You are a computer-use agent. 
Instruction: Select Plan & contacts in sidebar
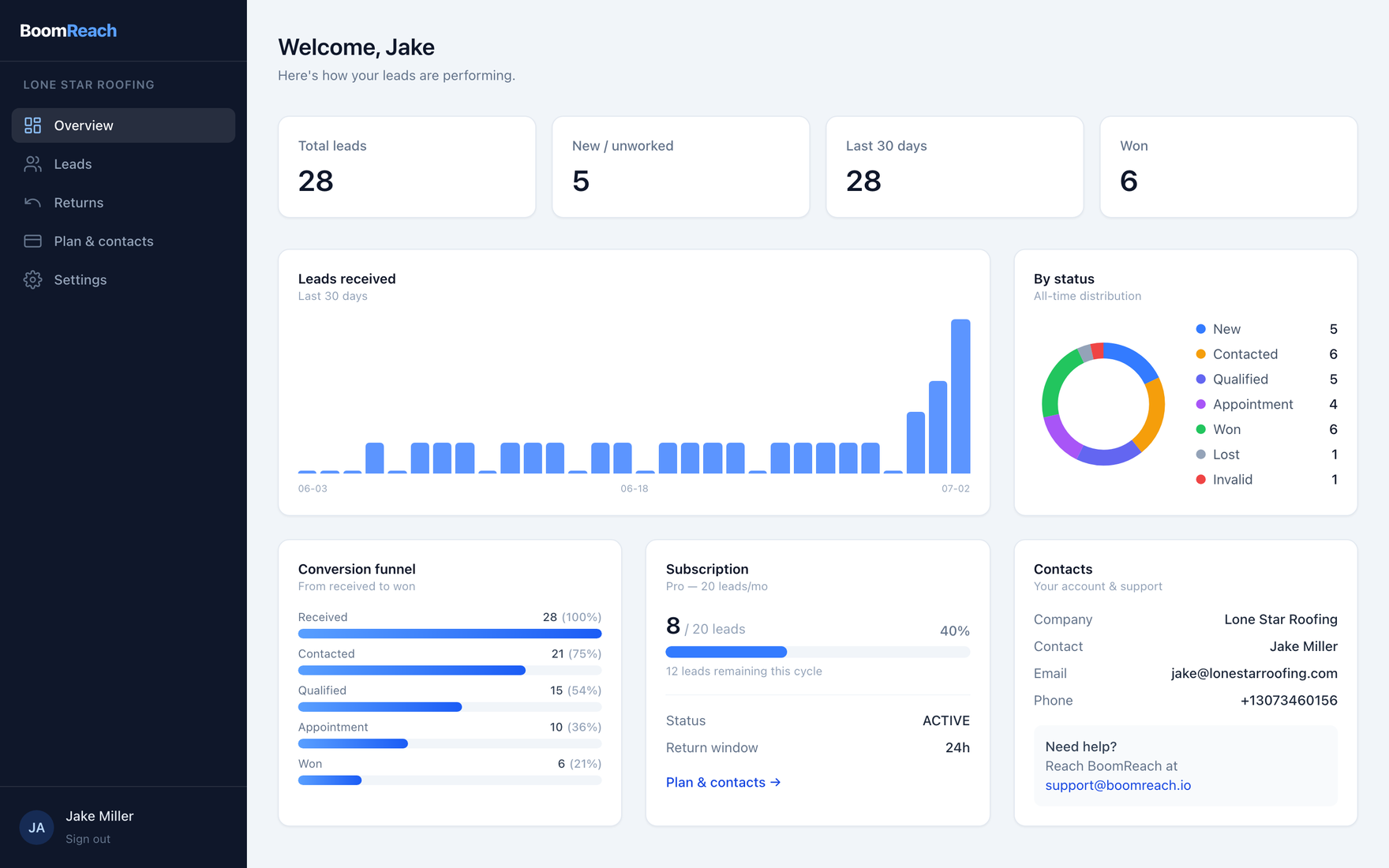tap(123, 241)
